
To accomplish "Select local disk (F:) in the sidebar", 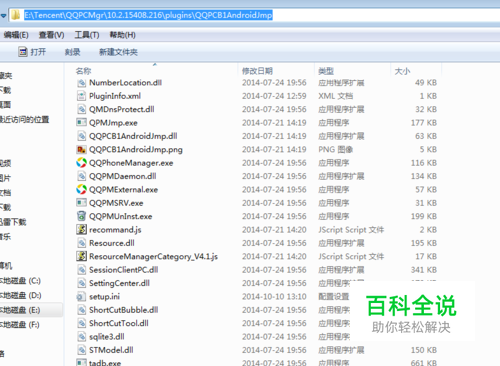I will (20, 325).
